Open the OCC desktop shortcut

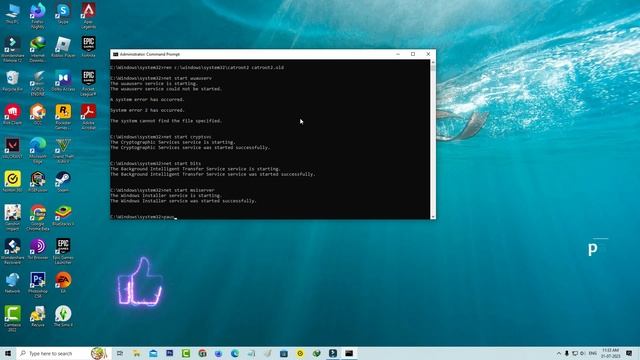click(x=38, y=114)
